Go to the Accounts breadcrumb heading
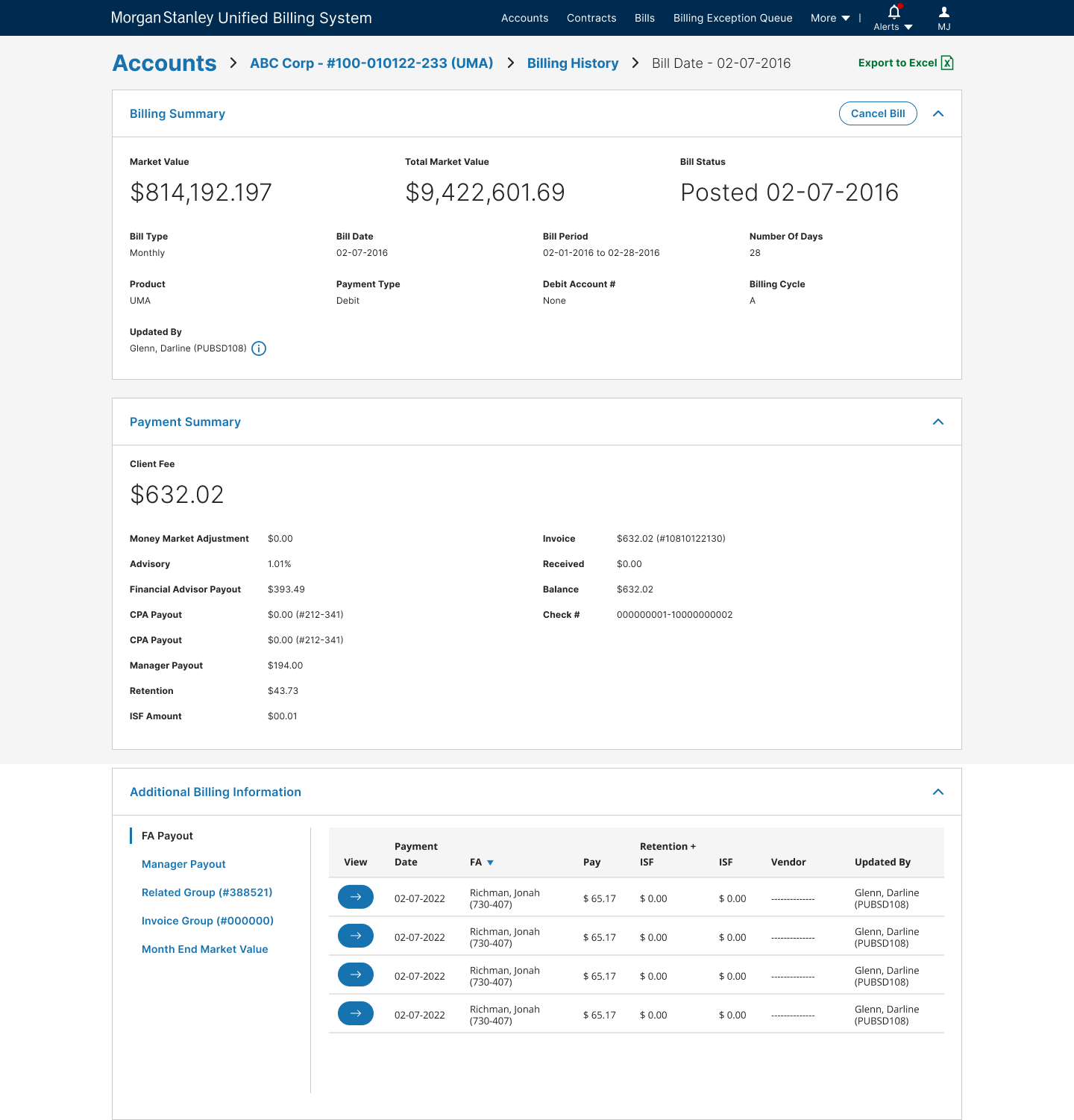Screen dimensions: 1074x1120 (x=164, y=63)
